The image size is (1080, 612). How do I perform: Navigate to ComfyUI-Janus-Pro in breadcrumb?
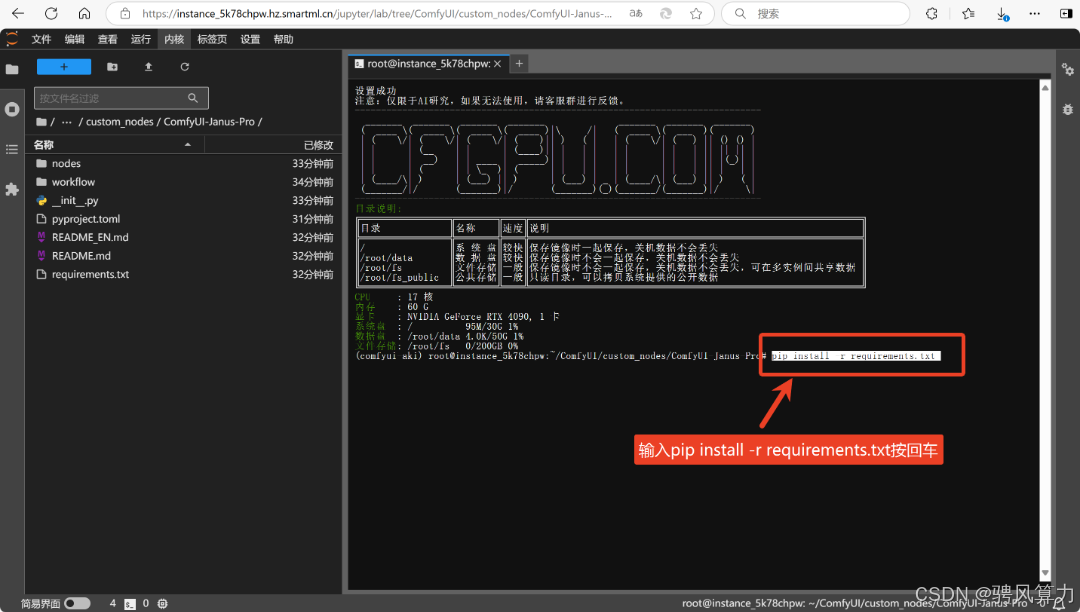(x=209, y=122)
